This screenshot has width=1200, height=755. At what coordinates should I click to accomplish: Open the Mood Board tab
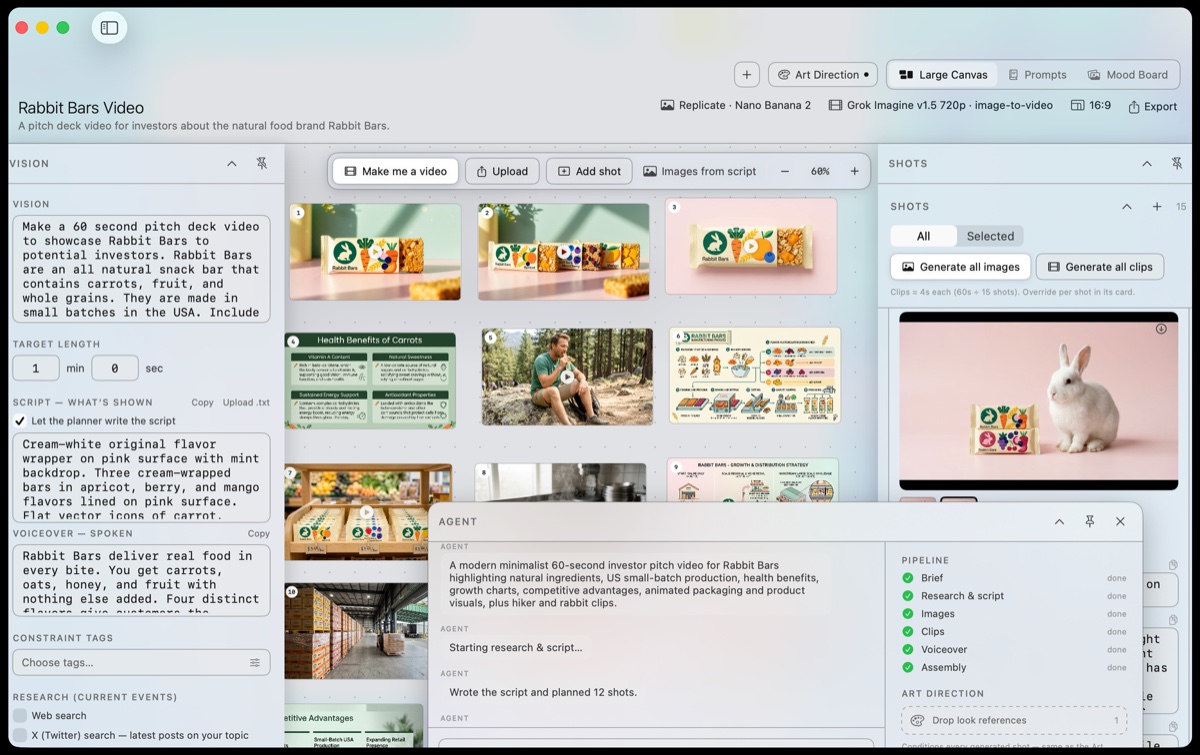(x=1128, y=75)
